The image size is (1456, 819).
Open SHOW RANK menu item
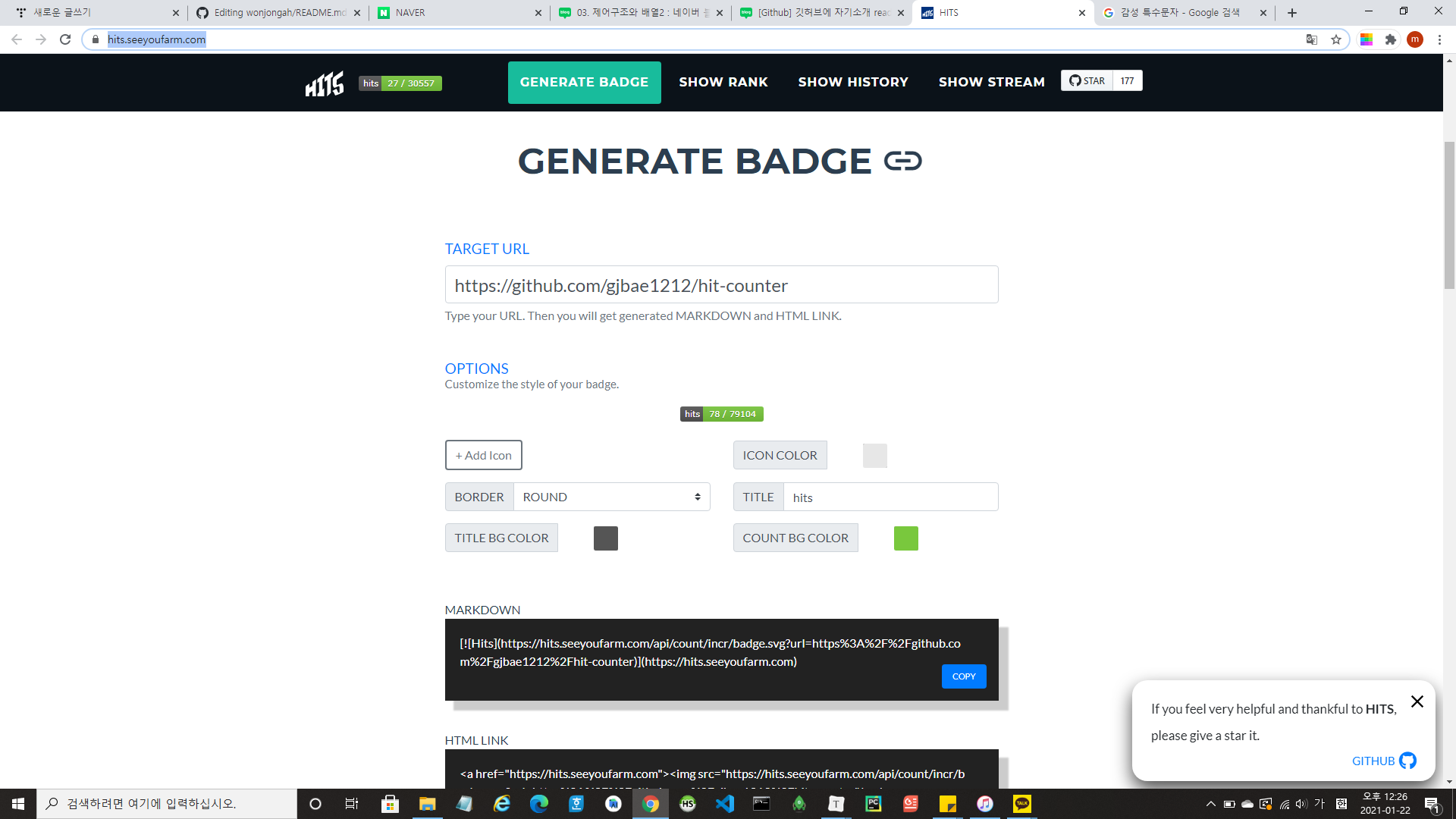click(x=723, y=82)
